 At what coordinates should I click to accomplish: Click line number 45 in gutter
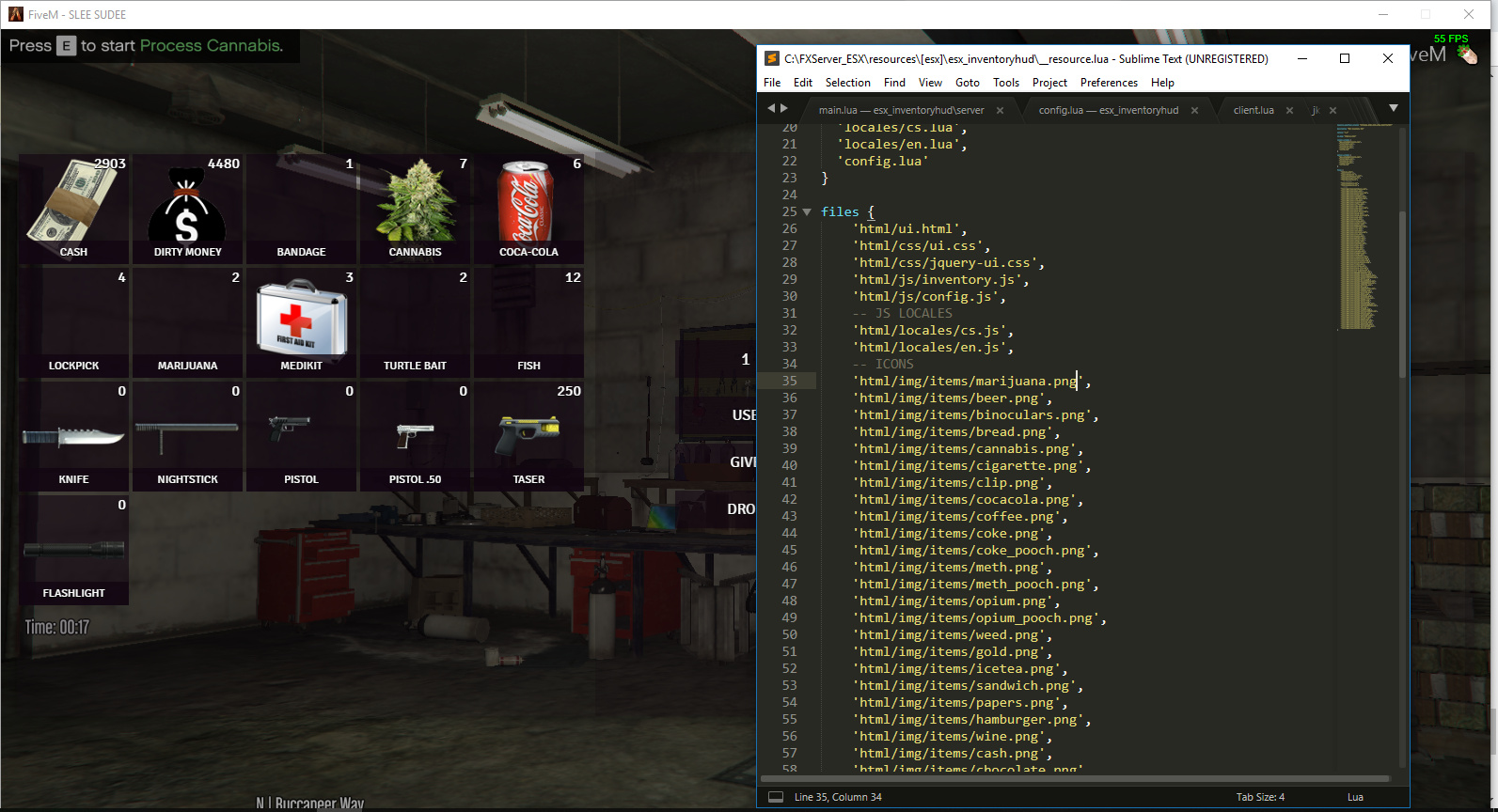coord(789,550)
